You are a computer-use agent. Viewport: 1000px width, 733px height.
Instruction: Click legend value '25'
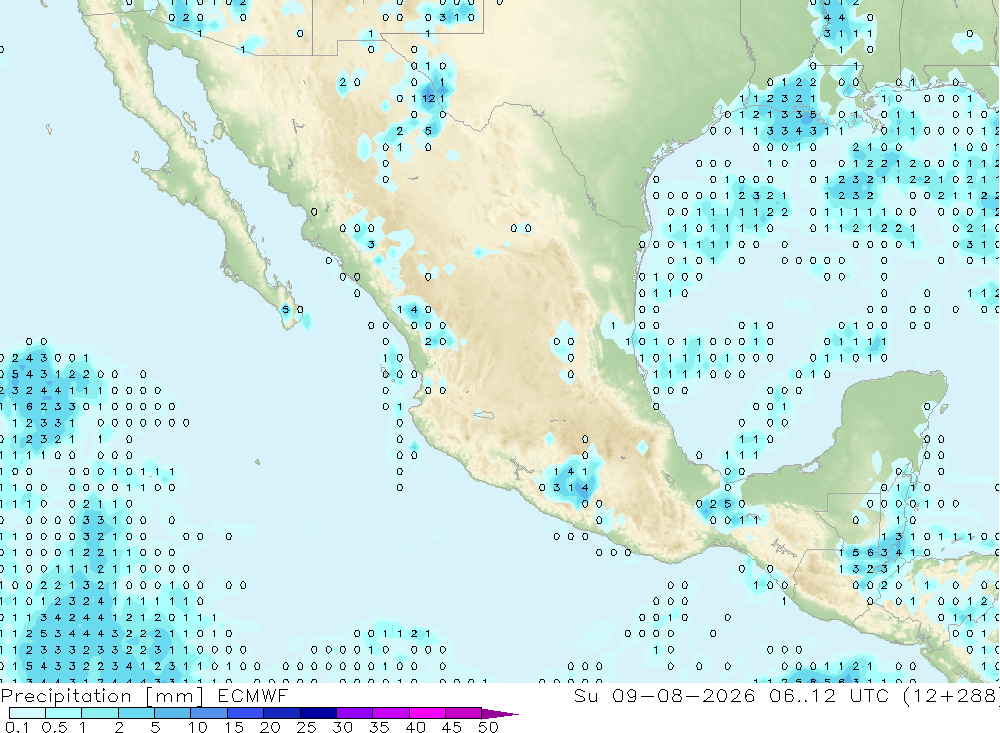[306, 727]
